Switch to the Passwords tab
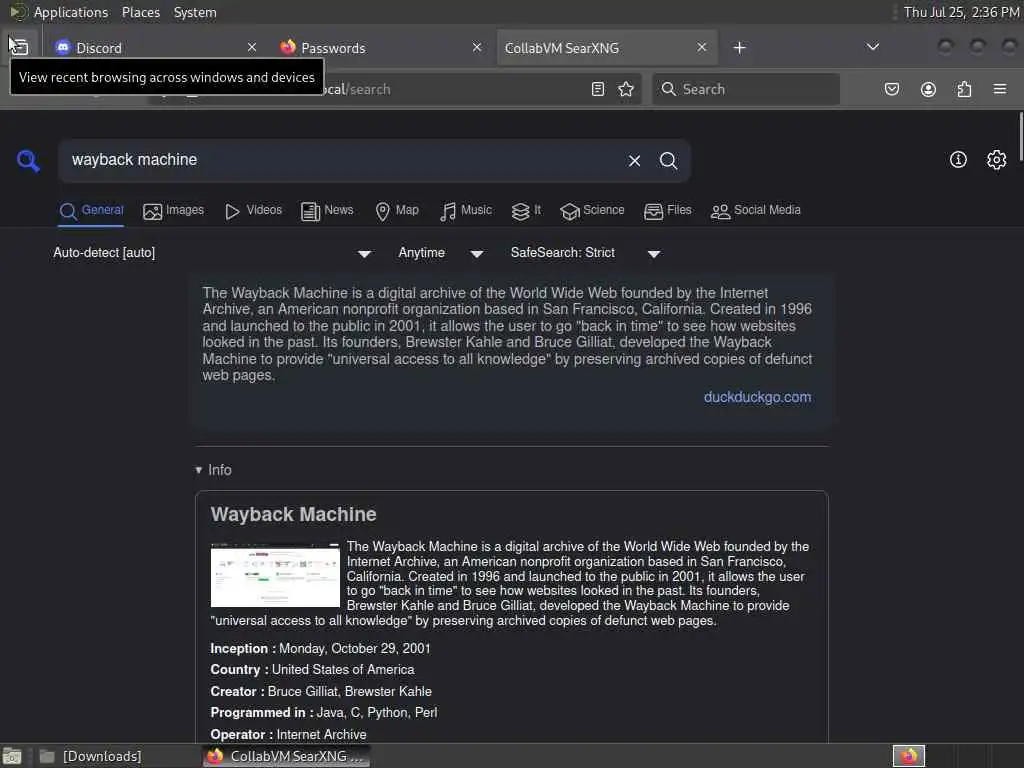 (381, 48)
